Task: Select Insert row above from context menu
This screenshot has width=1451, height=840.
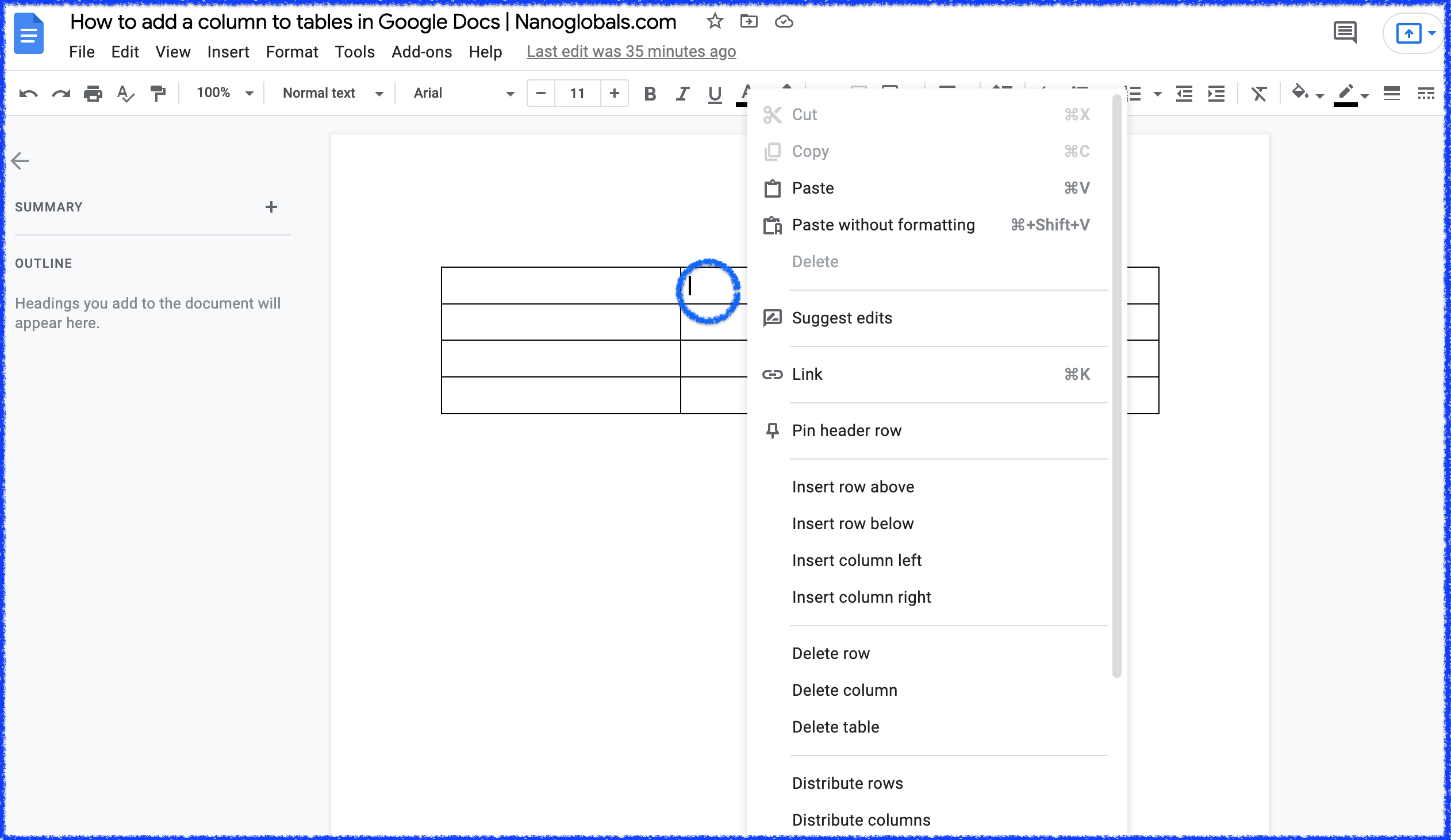Action: (x=853, y=487)
